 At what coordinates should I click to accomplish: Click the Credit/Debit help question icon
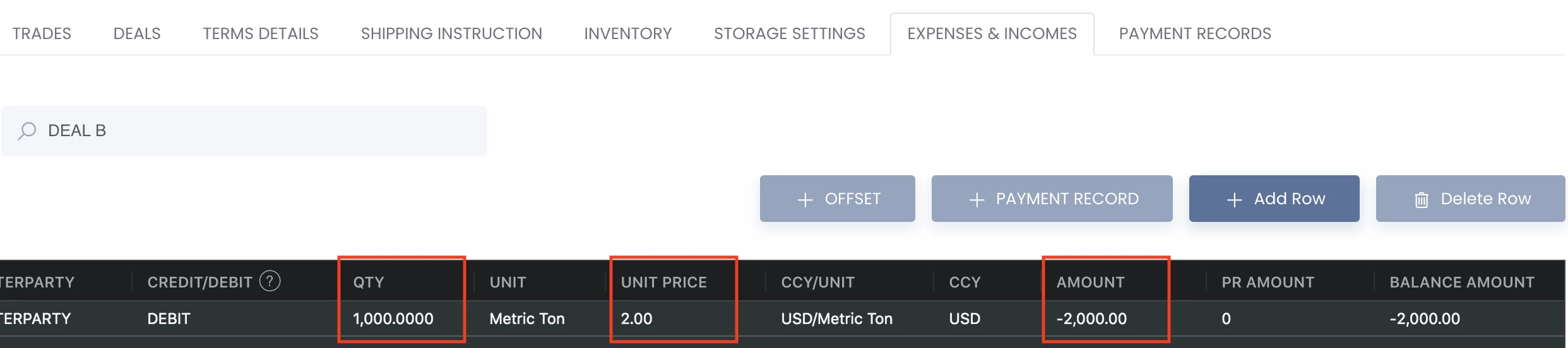pyautogui.click(x=270, y=281)
